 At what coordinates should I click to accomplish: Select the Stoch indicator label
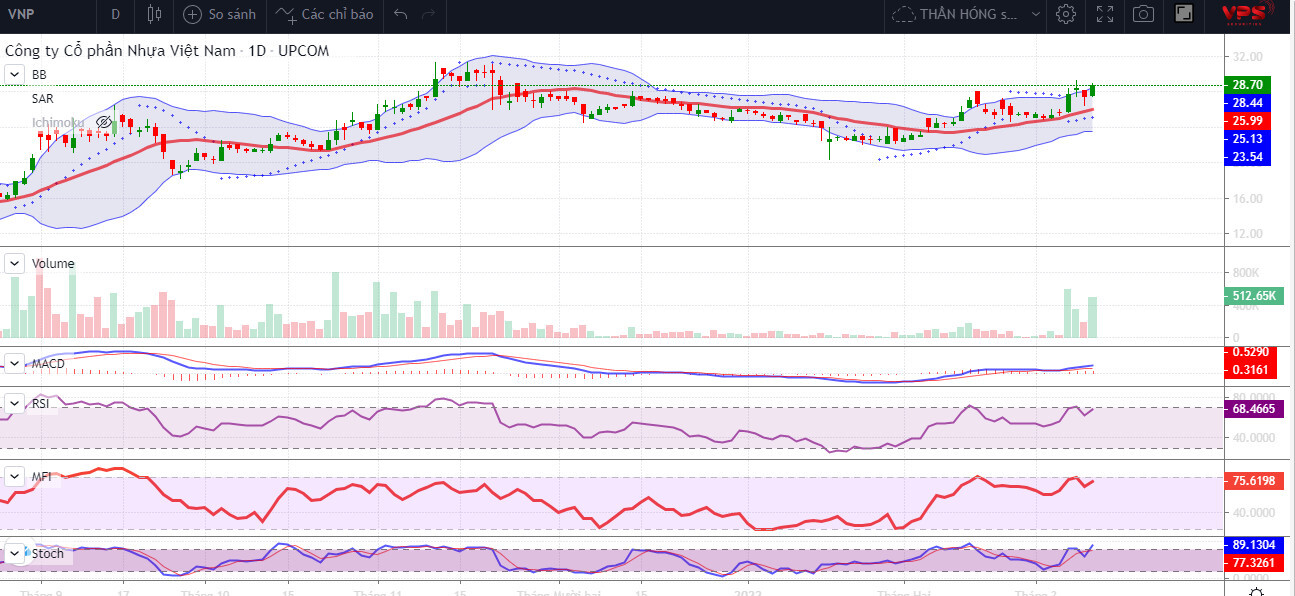[47, 553]
